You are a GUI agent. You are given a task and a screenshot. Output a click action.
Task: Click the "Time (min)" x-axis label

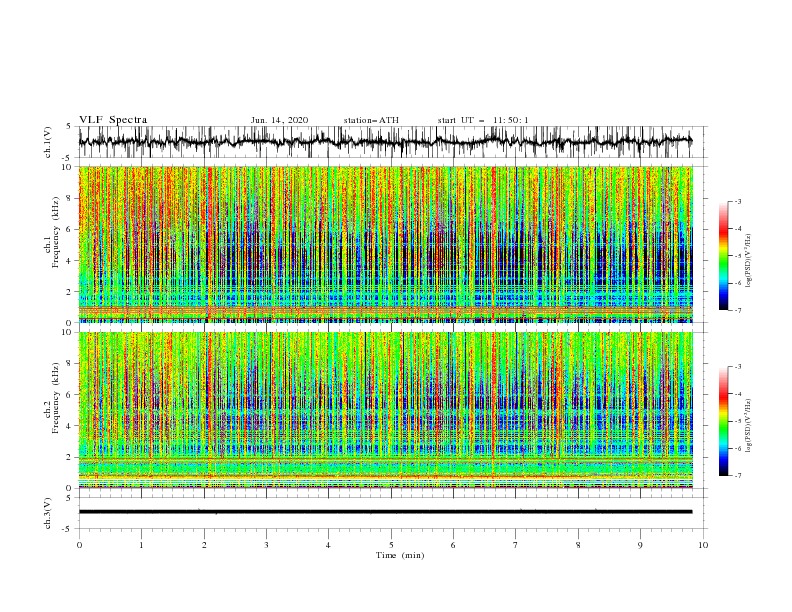pos(400,555)
